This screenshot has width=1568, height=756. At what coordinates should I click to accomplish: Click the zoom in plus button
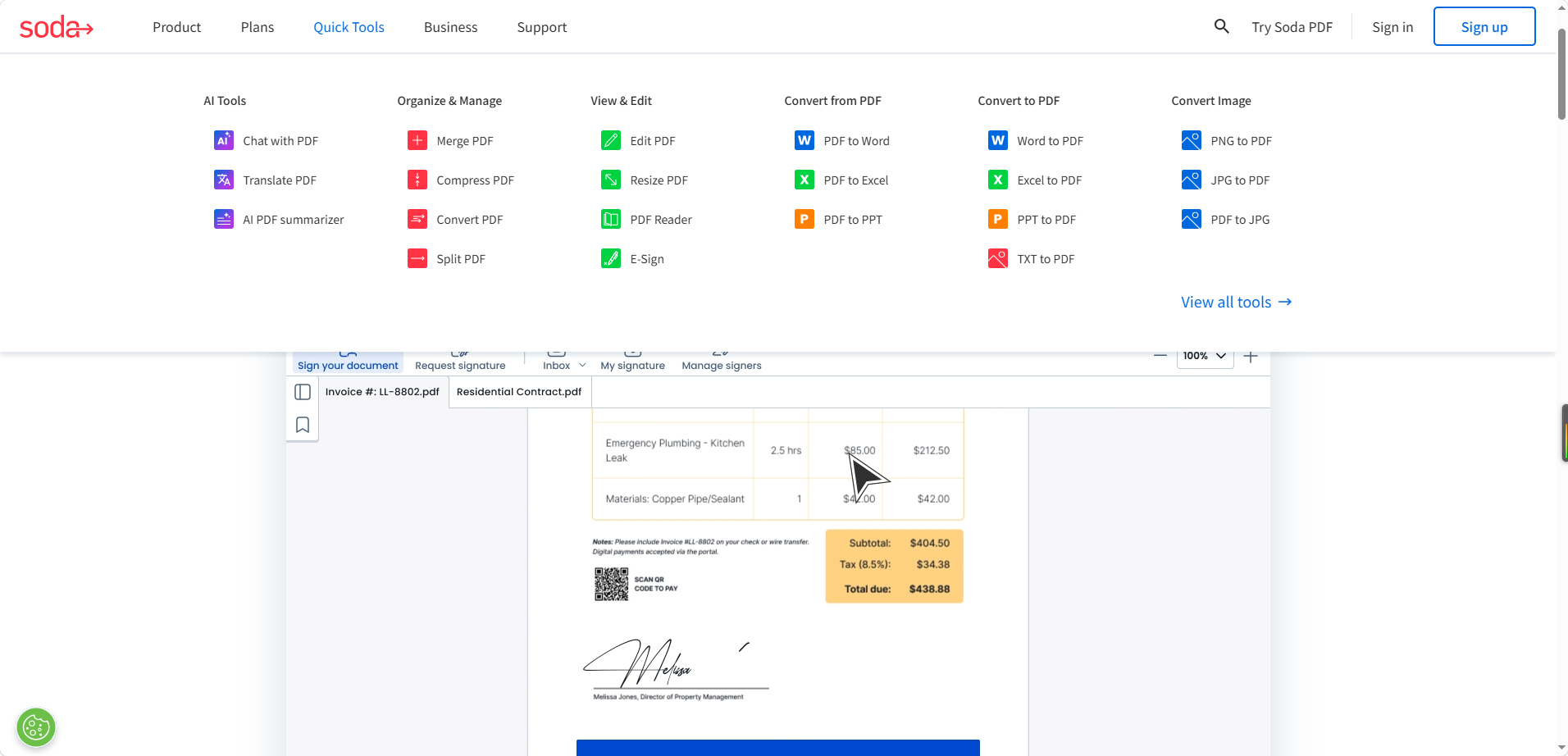tap(1251, 356)
